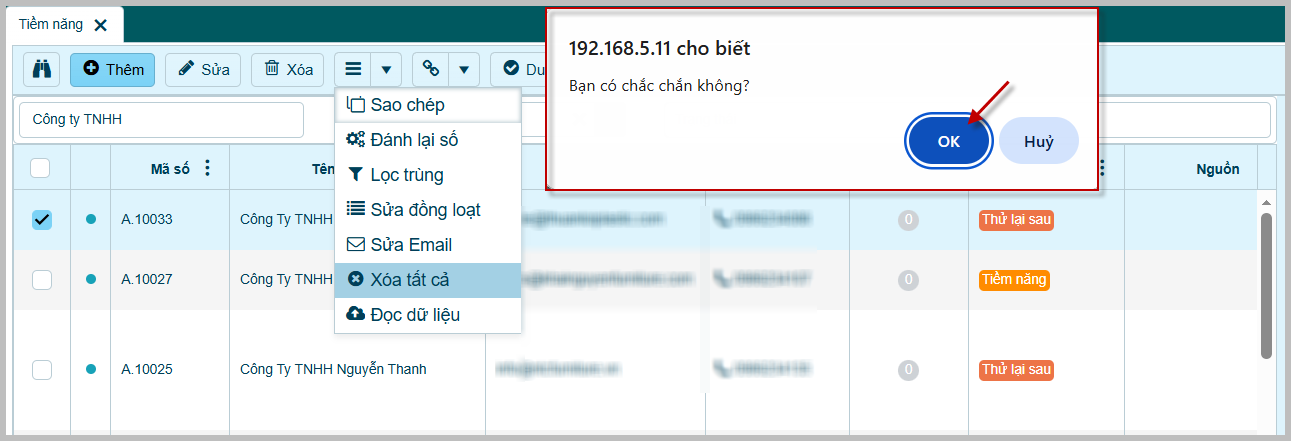The height and width of the screenshot is (441, 1291).
Task: Click the Sửa pencil button
Action: 203,69
